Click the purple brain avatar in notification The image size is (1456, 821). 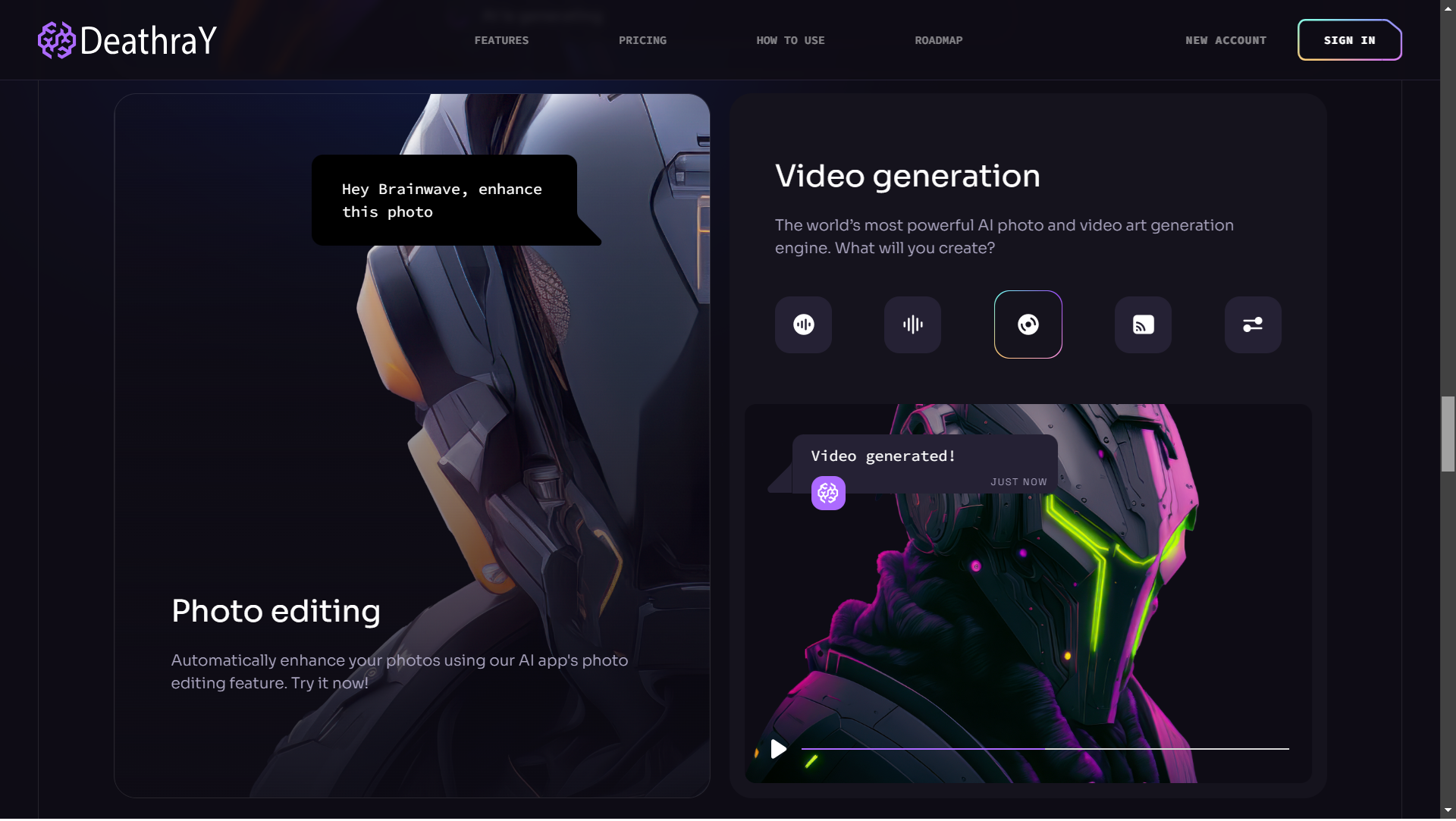pos(828,494)
